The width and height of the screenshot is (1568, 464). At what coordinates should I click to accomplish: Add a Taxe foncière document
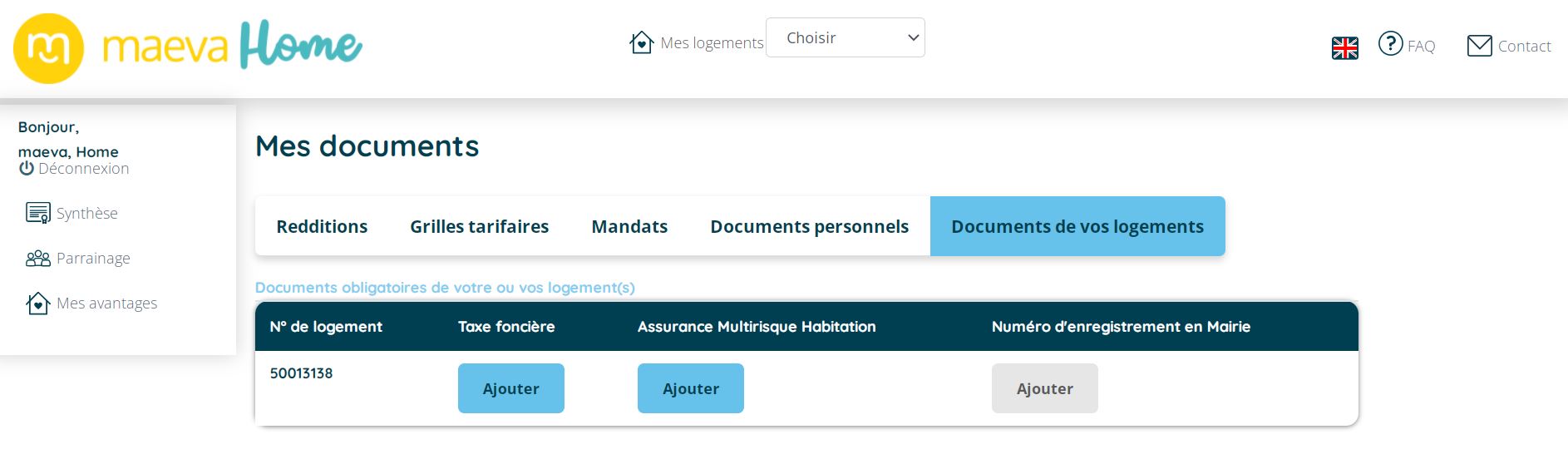[510, 388]
